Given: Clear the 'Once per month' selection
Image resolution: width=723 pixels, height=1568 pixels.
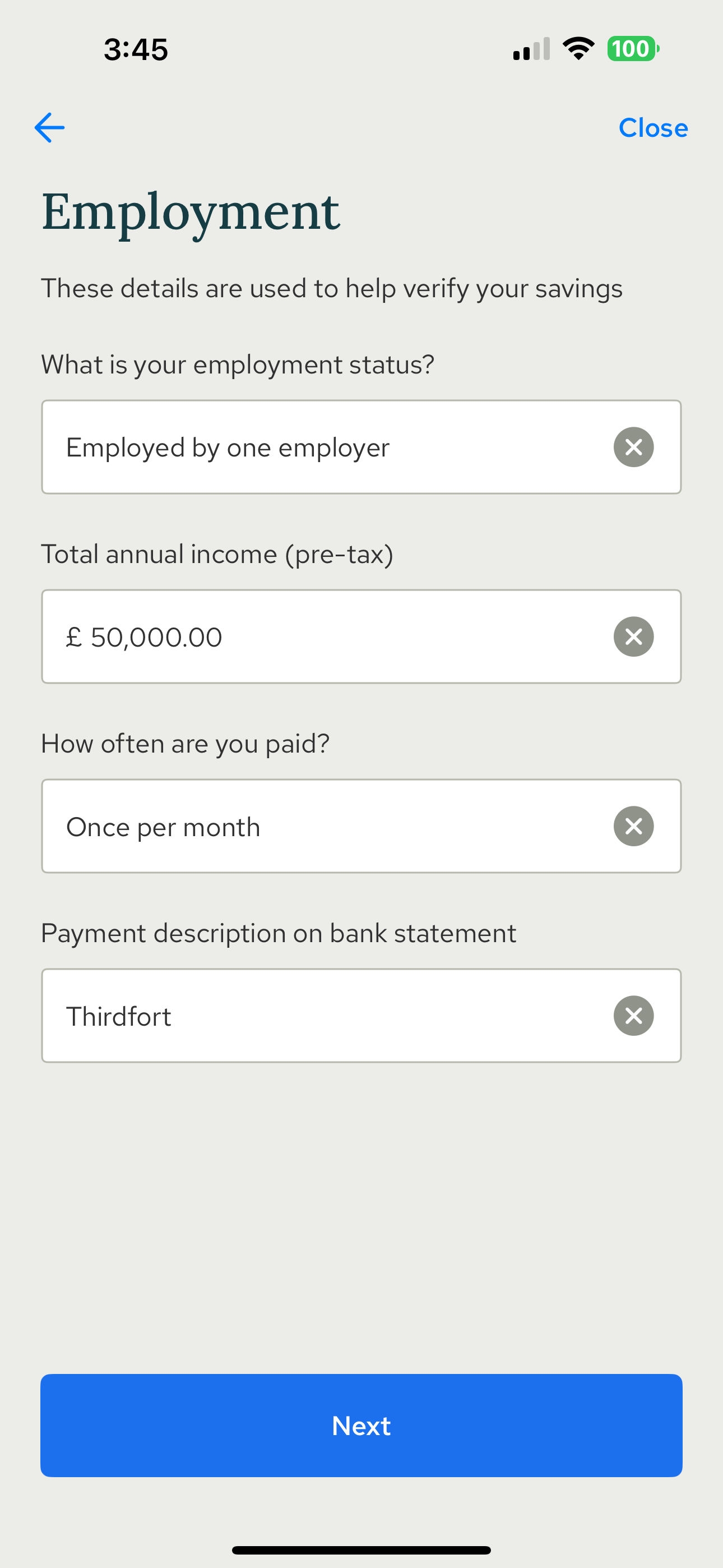Looking at the screenshot, I should [633, 827].
